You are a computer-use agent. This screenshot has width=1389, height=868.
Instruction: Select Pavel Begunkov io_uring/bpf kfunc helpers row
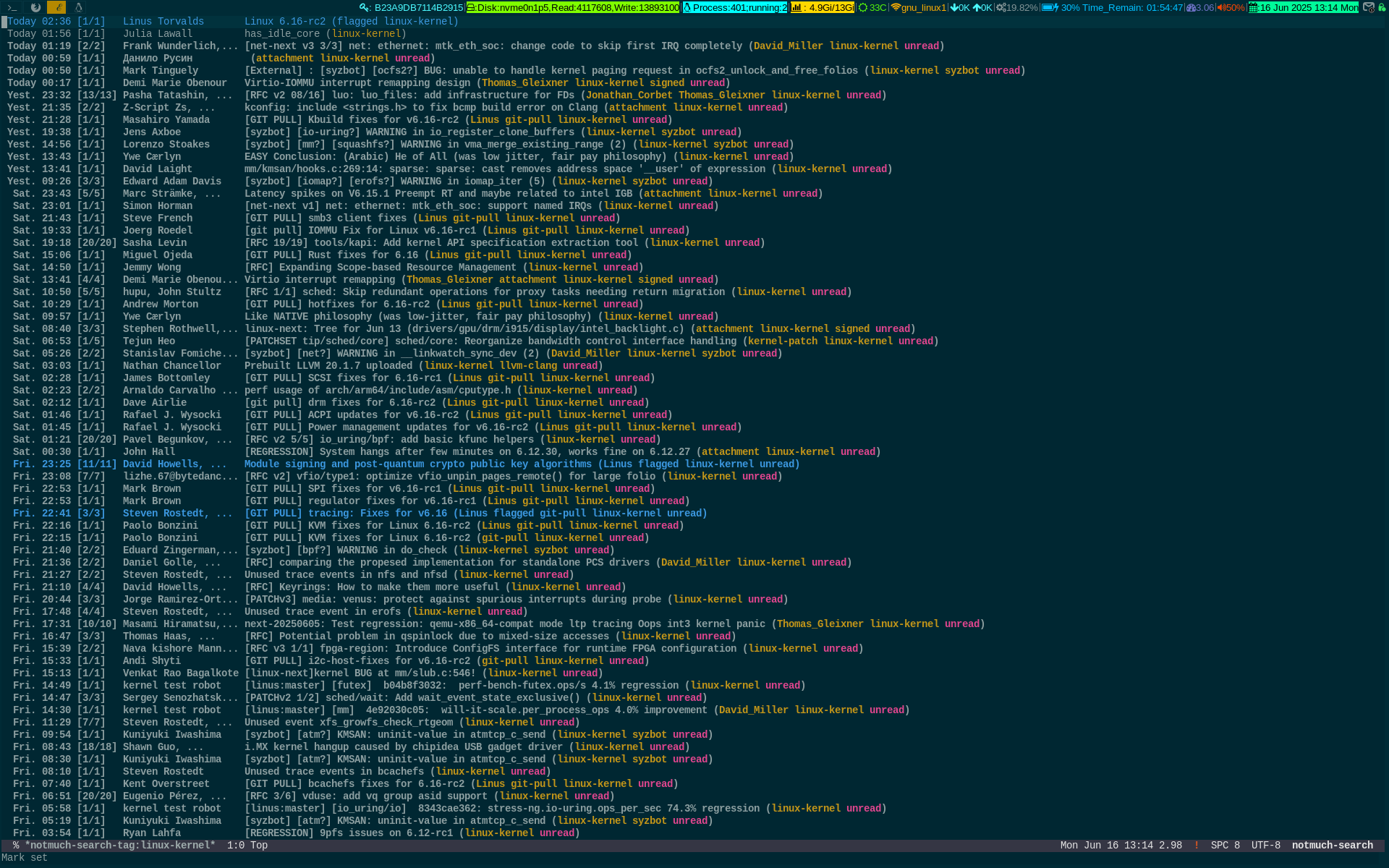click(x=694, y=439)
